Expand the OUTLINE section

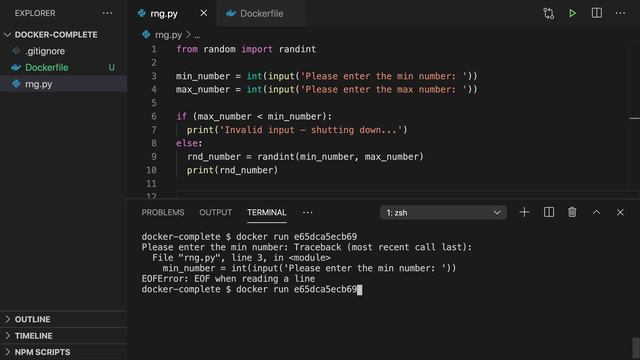64,319
